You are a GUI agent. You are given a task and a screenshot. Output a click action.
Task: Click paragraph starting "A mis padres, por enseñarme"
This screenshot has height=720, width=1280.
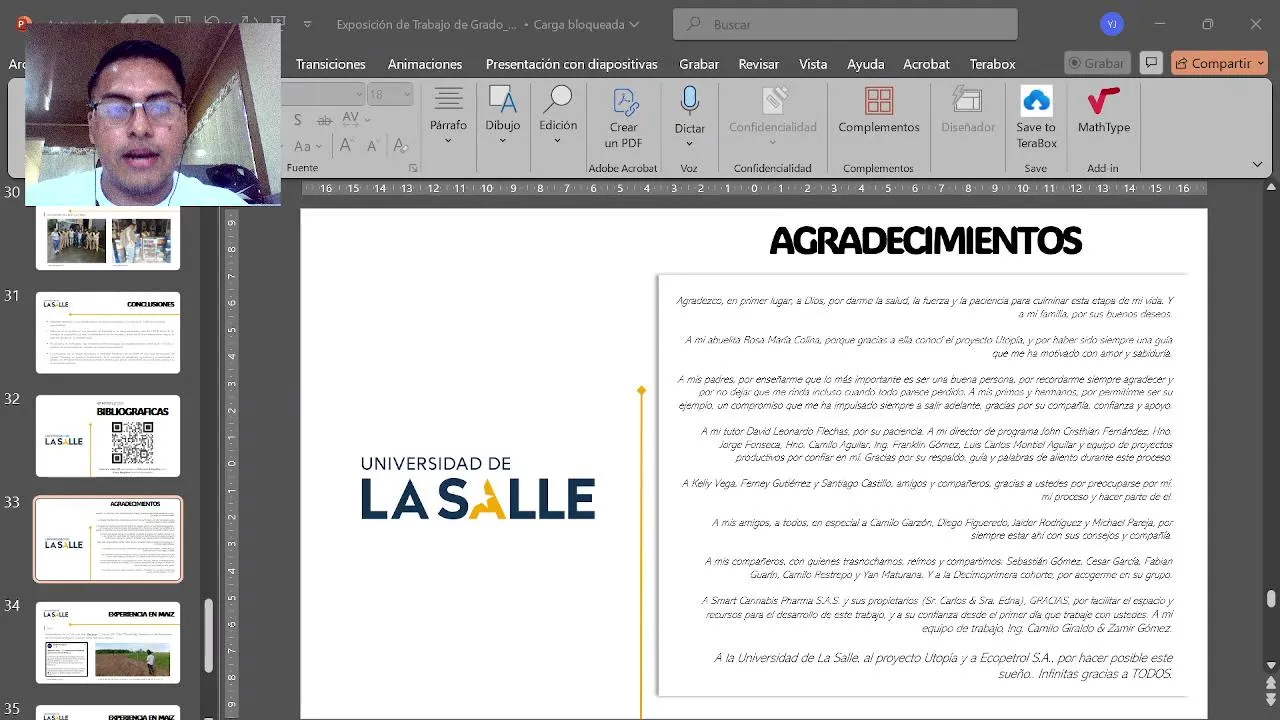(925, 392)
